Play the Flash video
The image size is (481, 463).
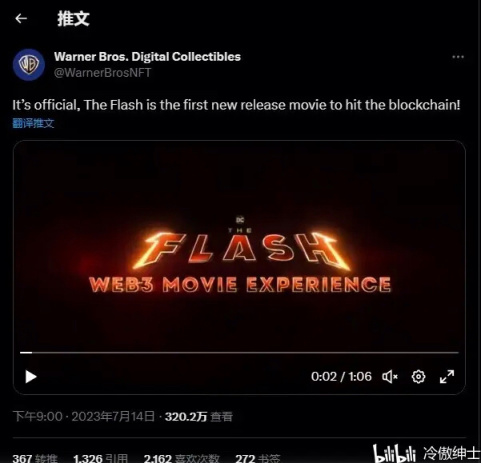31,377
